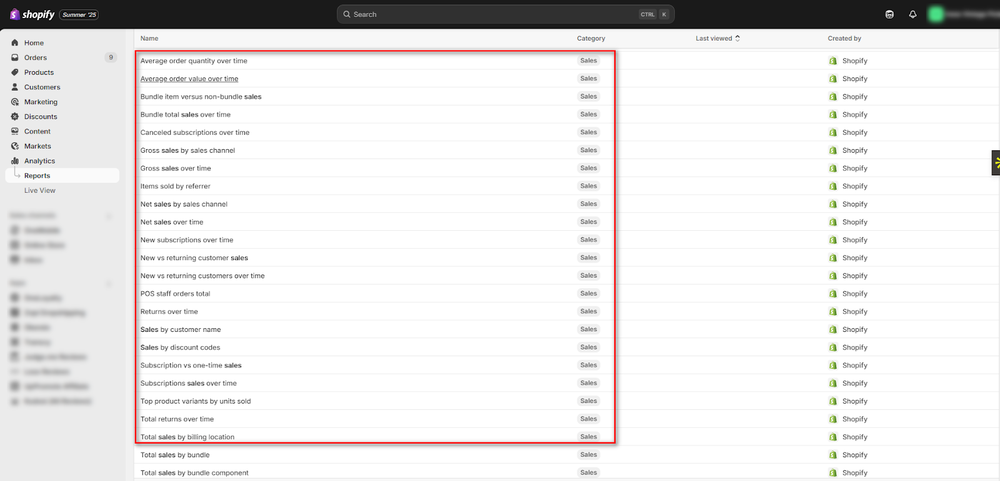Open Top product variants by units sold
The image size is (1000, 481).
(x=196, y=401)
